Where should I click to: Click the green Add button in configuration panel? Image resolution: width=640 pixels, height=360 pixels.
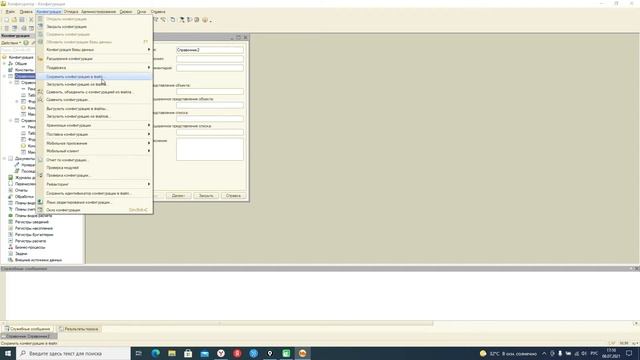click(x=26, y=42)
